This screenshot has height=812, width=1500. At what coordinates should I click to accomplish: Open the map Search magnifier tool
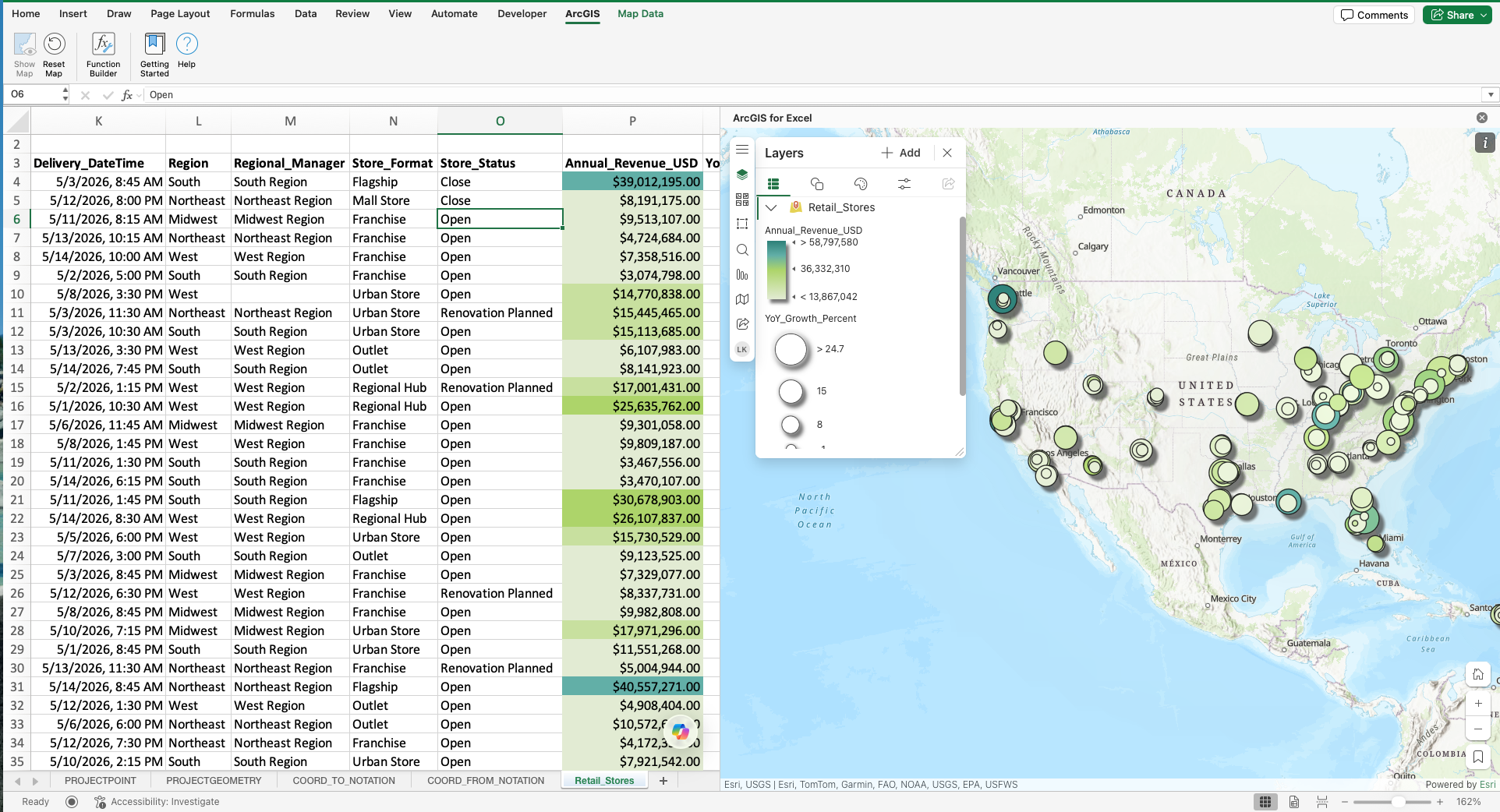point(742,249)
